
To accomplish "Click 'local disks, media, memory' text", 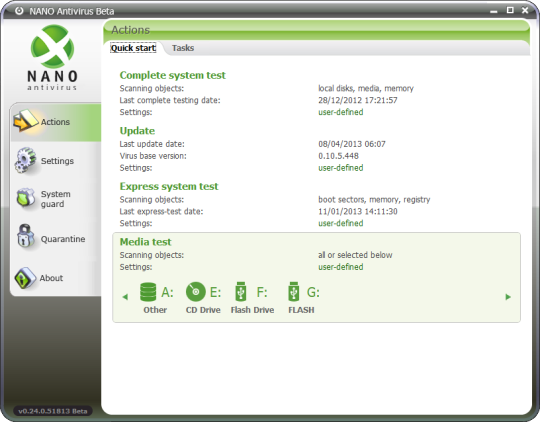I will [x=366, y=89].
